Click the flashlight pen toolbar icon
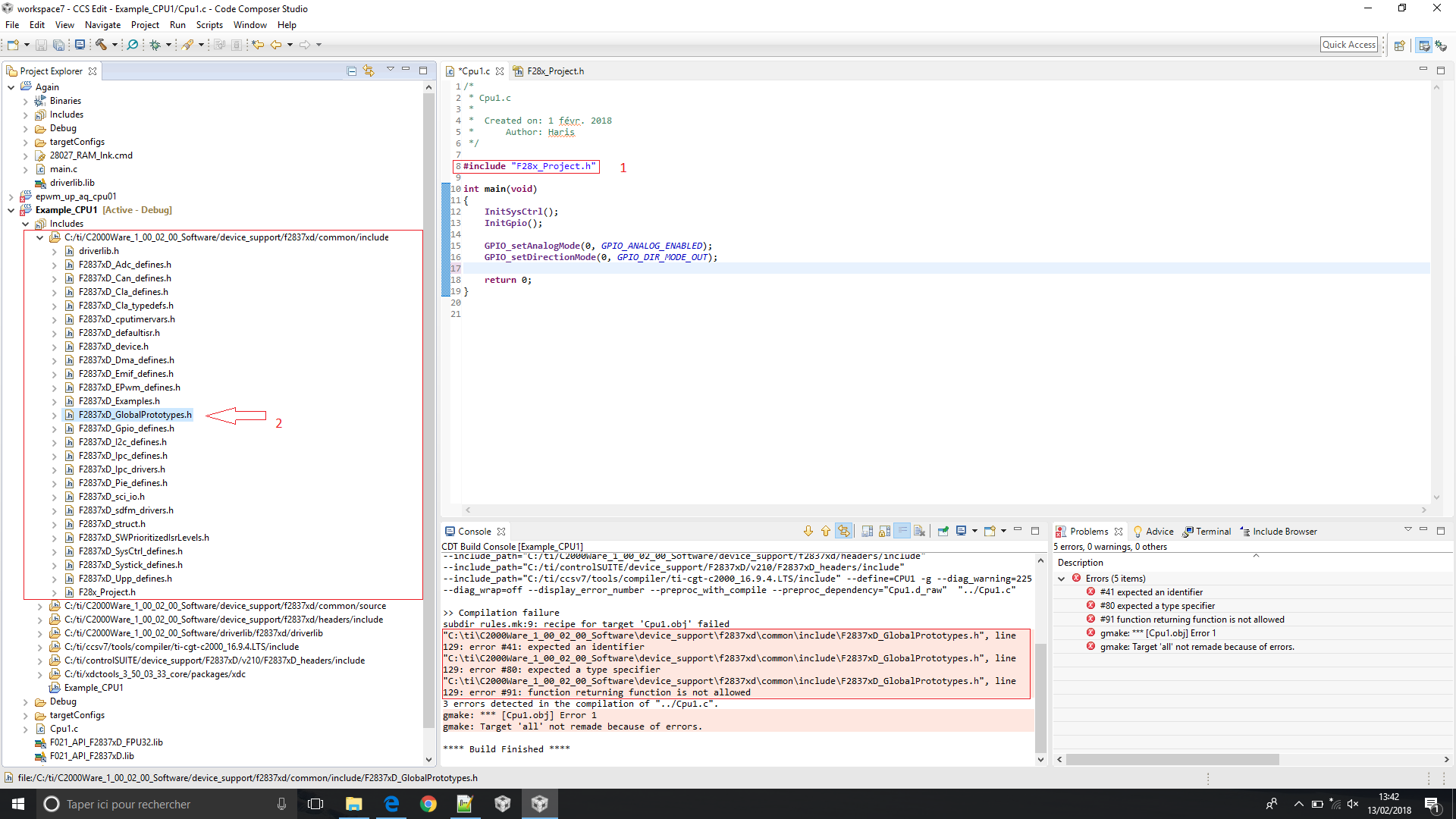The image size is (1456, 819). pos(187,45)
